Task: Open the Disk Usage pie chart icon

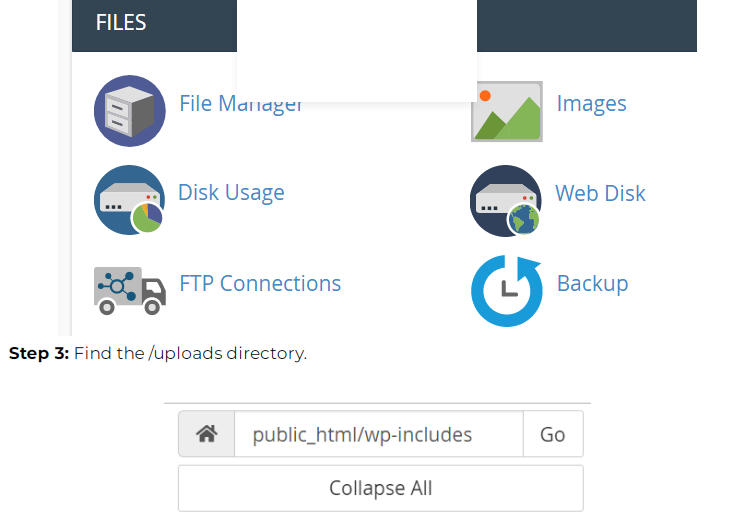Action: (x=129, y=200)
